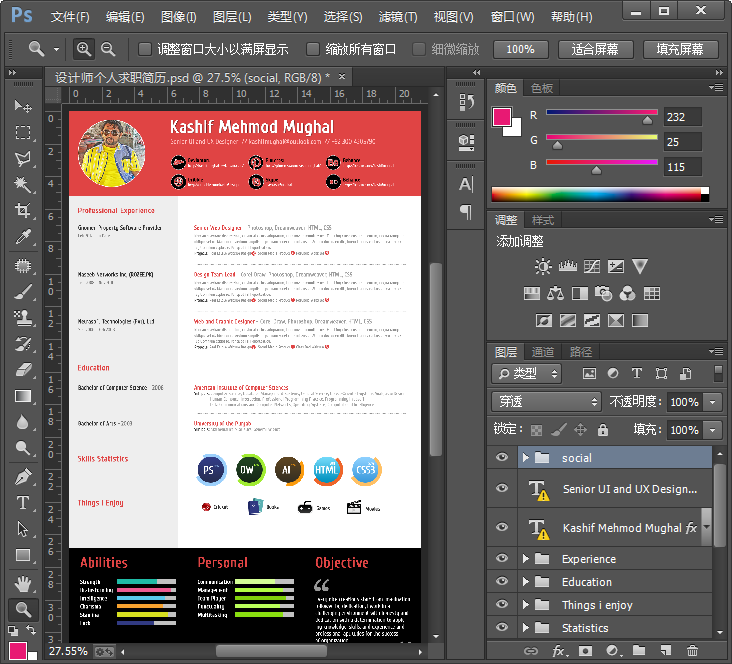Image resolution: width=732 pixels, height=664 pixels.
Task: Expand the Experience layer group
Action: coord(525,559)
